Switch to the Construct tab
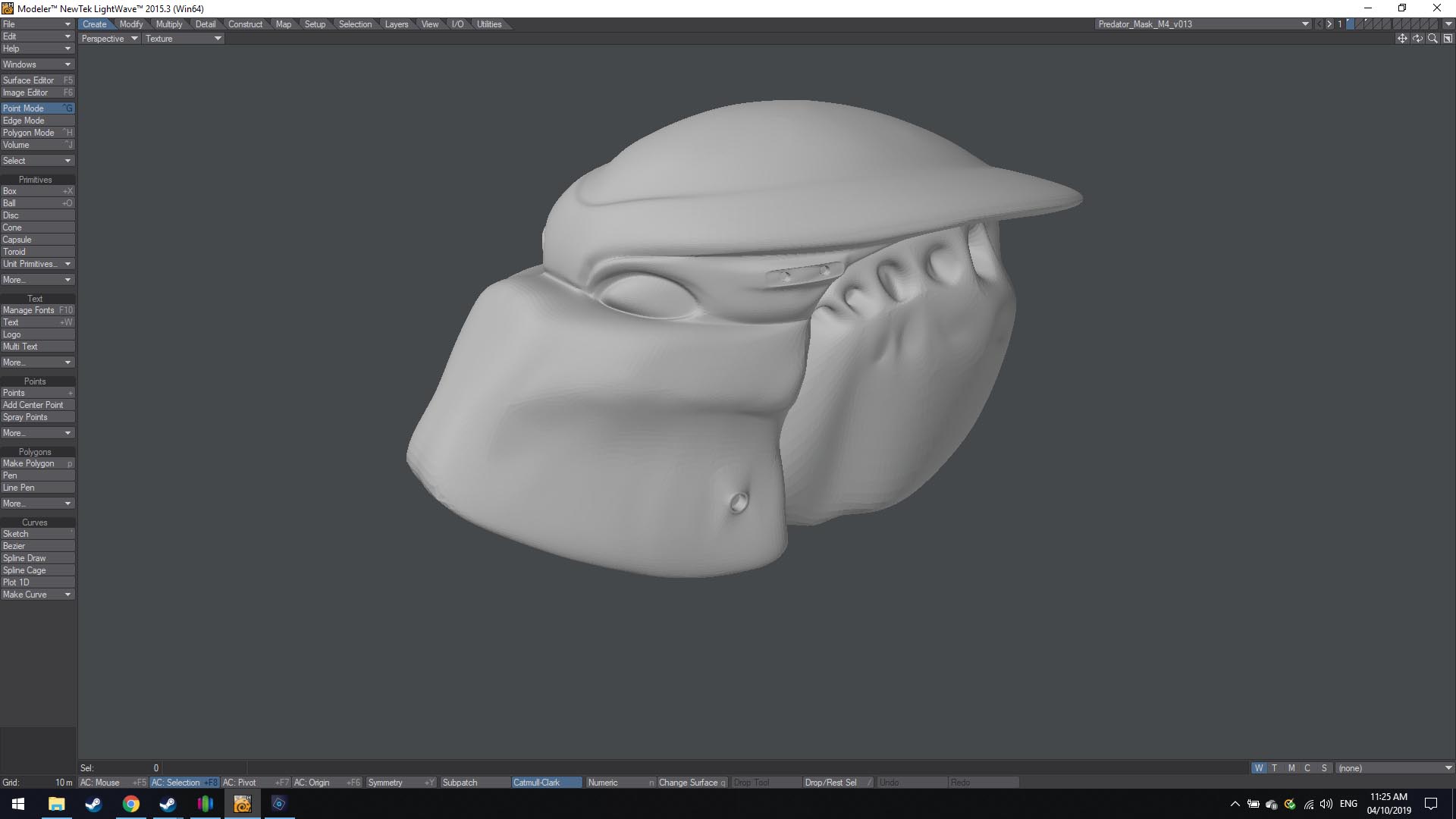 [245, 24]
